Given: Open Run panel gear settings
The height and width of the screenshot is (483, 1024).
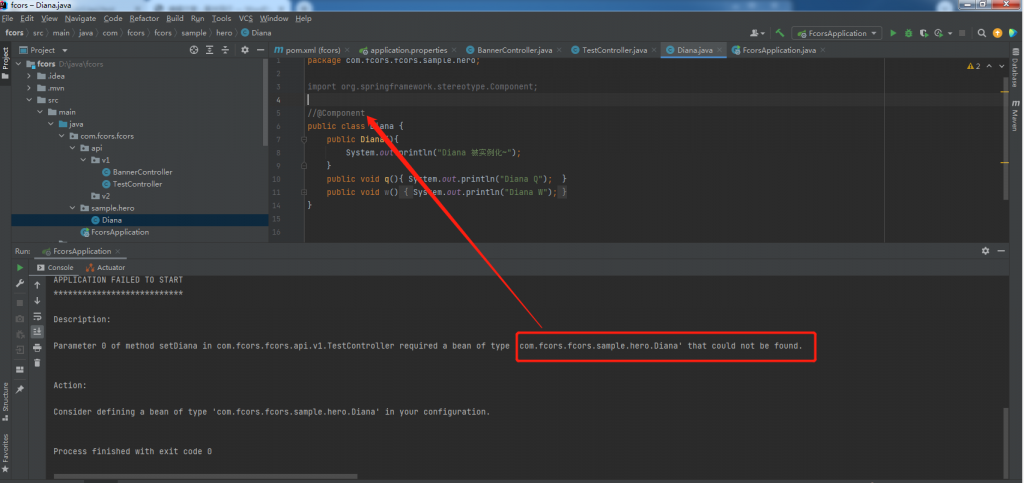Looking at the screenshot, I should point(985,251).
